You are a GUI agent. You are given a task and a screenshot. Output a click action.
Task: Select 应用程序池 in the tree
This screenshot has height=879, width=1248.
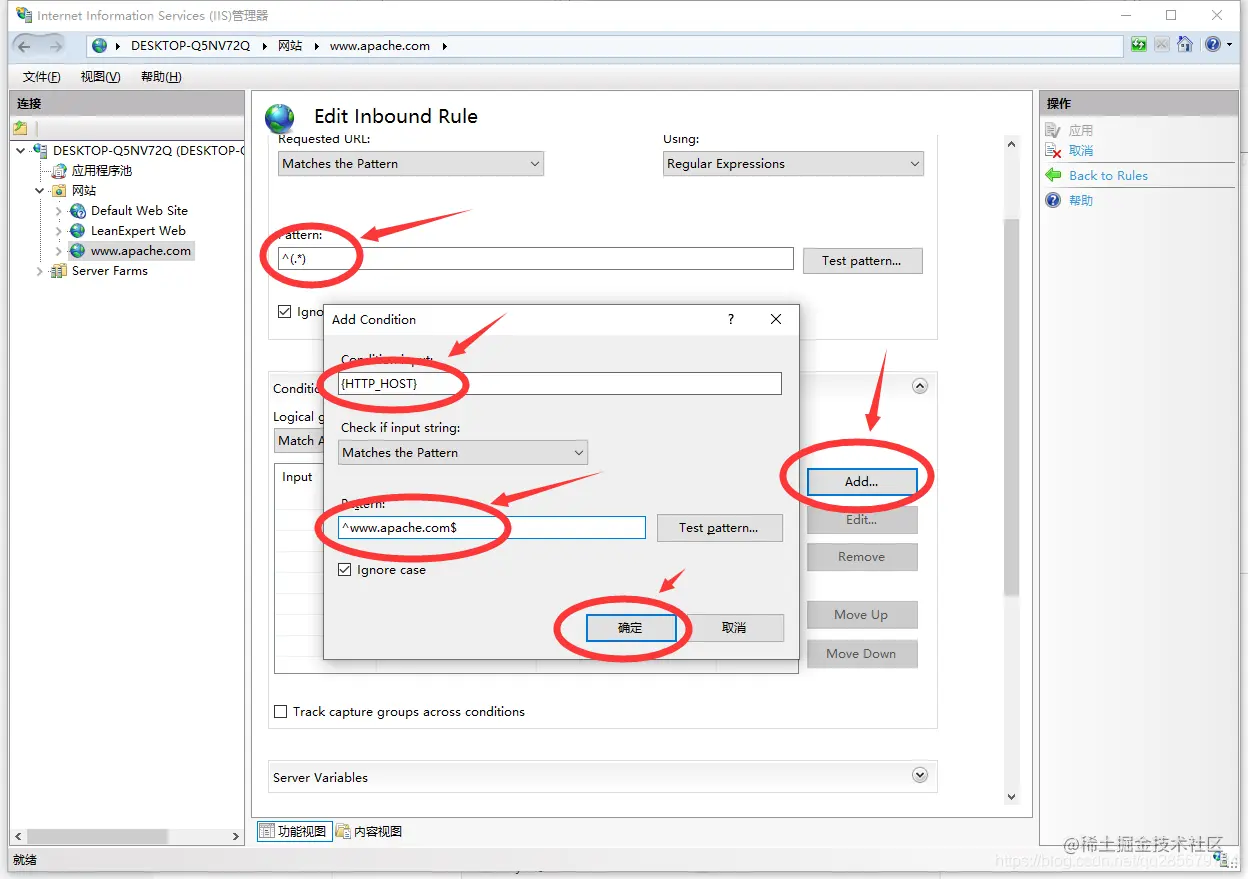coord(102,170)
